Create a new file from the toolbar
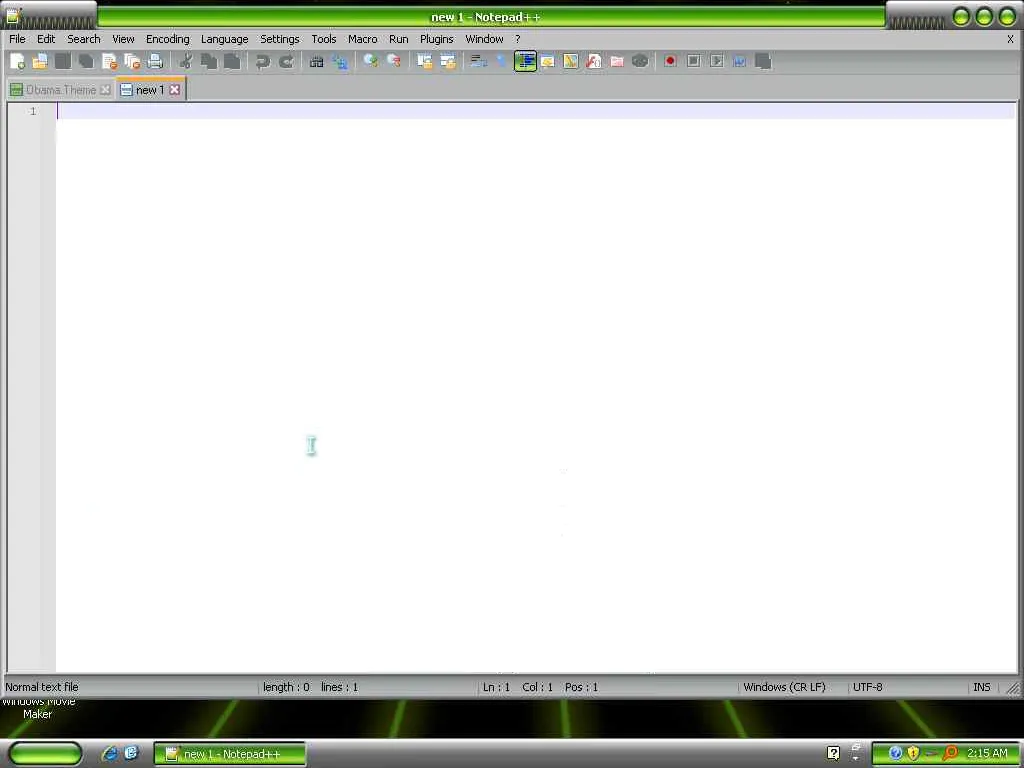The height and width of the screenshot is (768, 1024). pyautogui.click(x=18, y=61)
